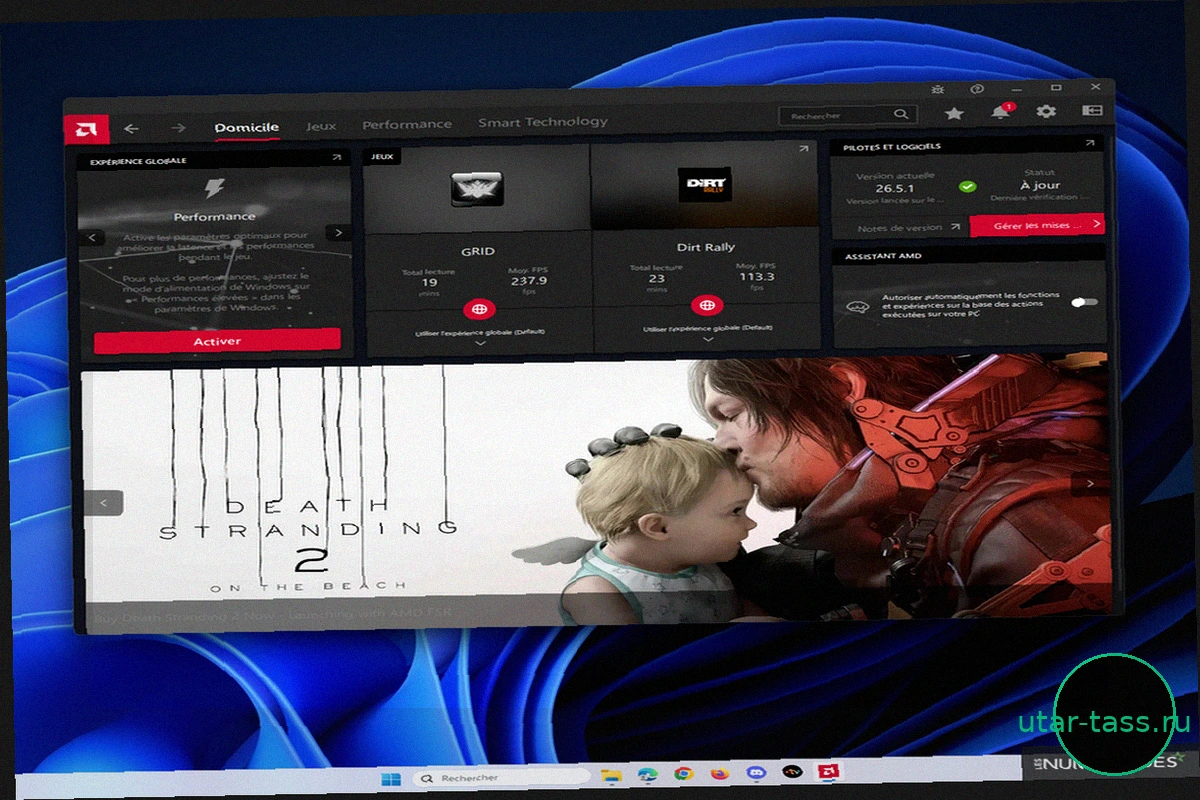Viewport: 1200px width, 800px height.
Task: Click the green driver status checkmark
Action: (x=967, y=187)
